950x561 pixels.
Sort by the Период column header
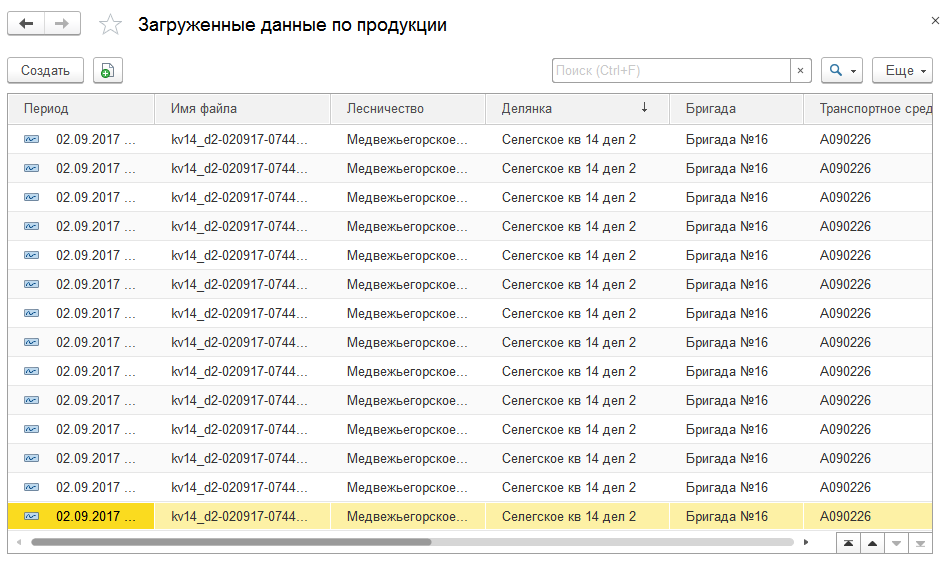(x=81, y=109)
